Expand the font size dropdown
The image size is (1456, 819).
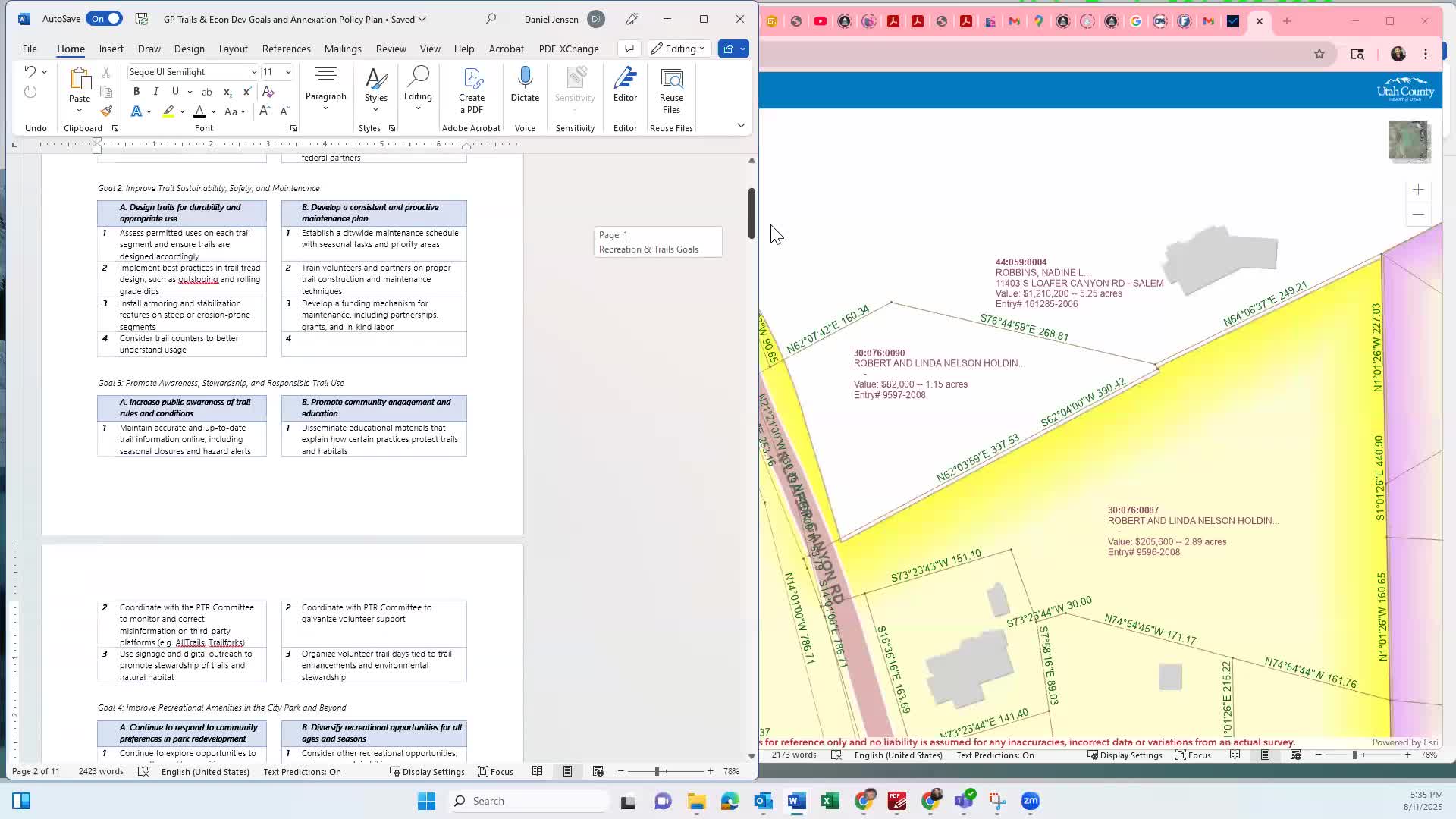[x=288, y=72]
